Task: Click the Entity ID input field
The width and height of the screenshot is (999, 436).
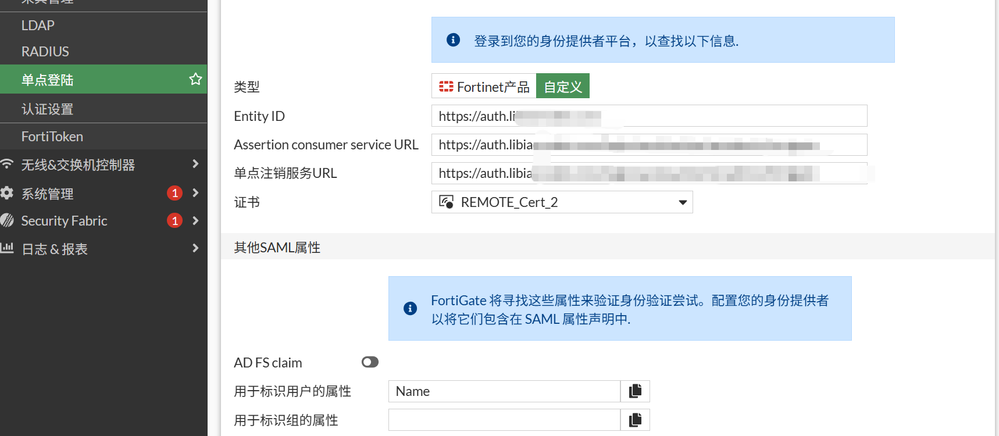Action: coord(649,116)
